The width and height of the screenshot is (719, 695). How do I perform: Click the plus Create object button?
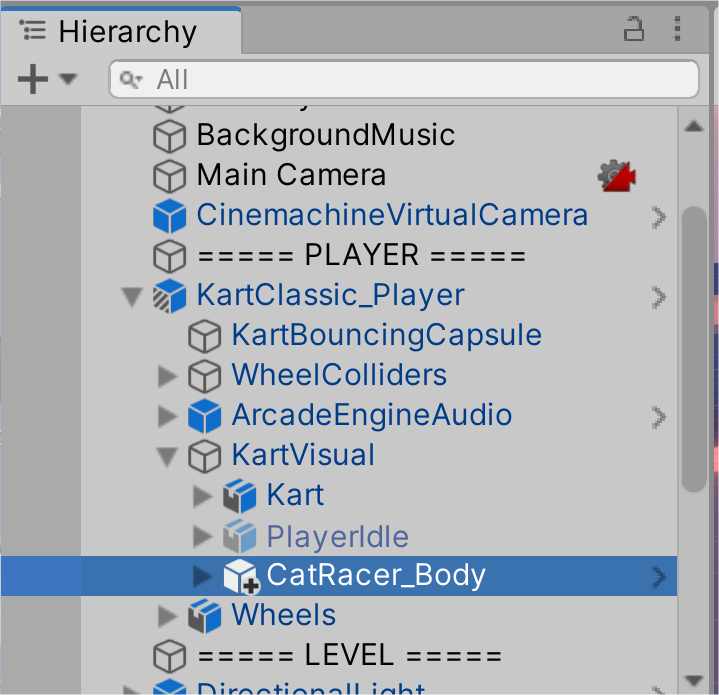[33, 79]
